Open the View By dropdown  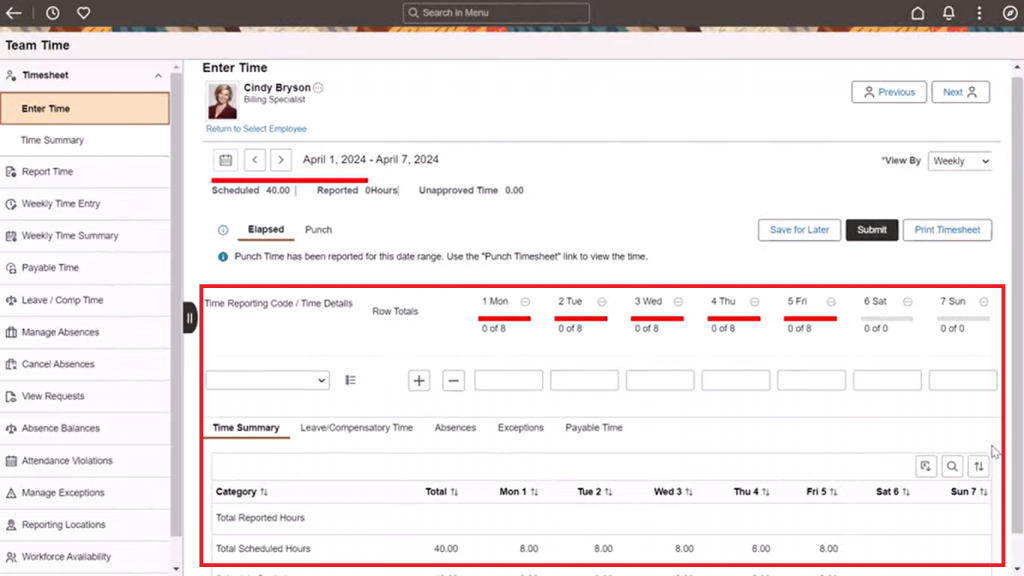click(x=959, y=160)
